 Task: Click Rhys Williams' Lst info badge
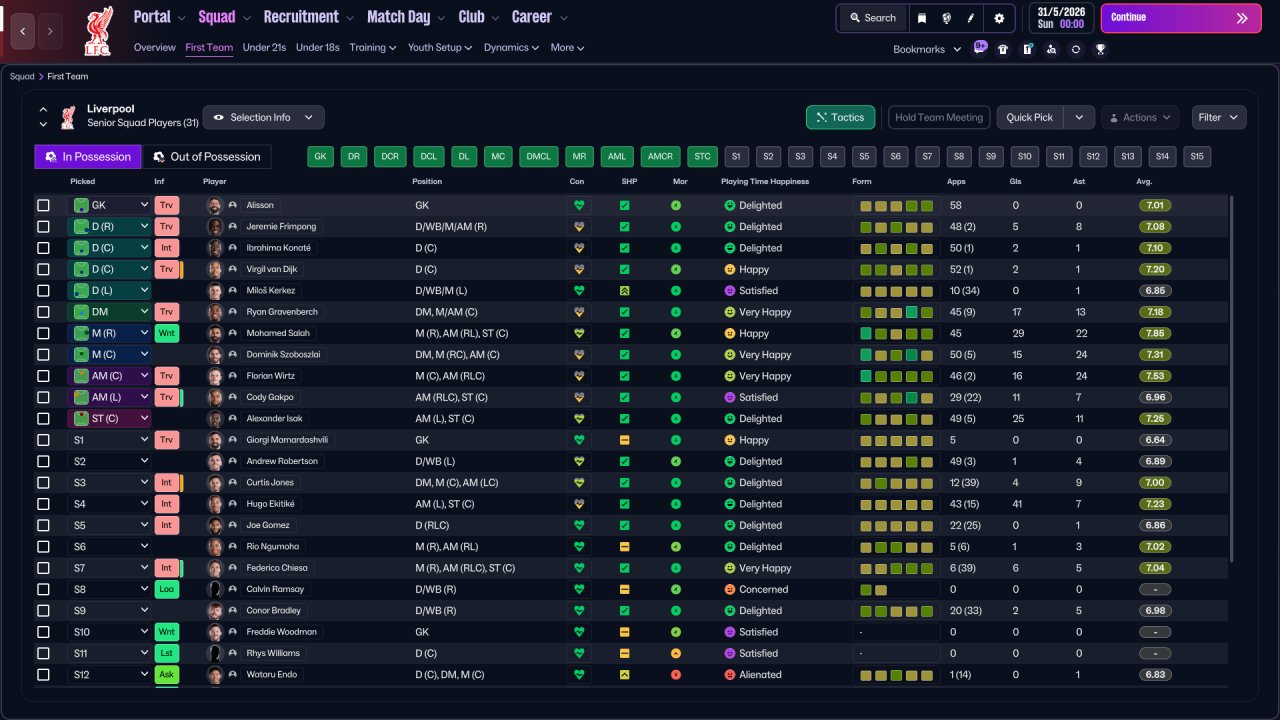(x=167, y=653)
